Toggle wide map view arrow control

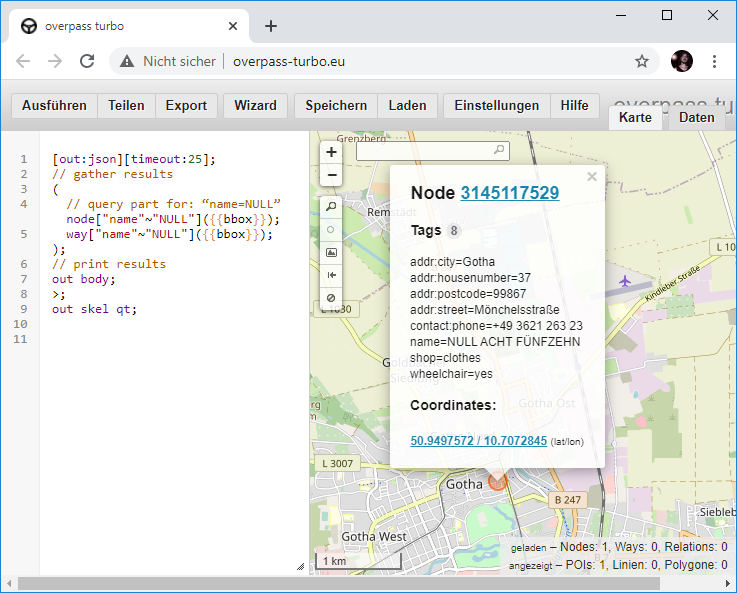tap(332, 275)
